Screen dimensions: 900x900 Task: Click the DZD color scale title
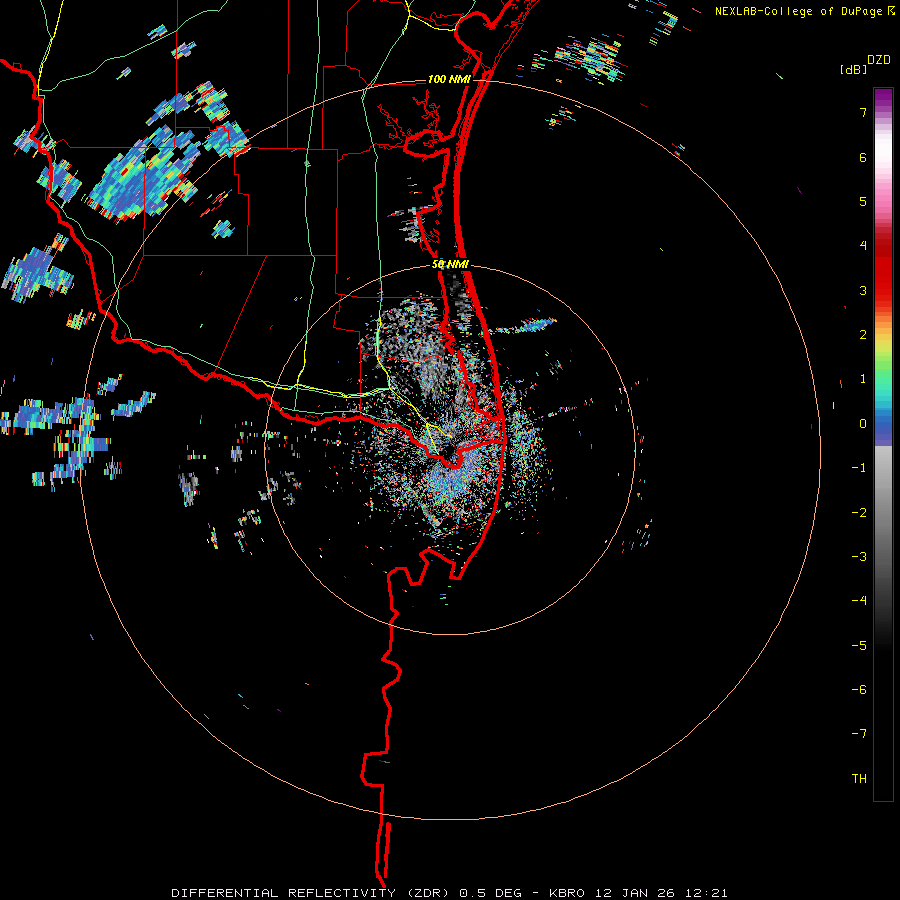[x=879, y=60]
